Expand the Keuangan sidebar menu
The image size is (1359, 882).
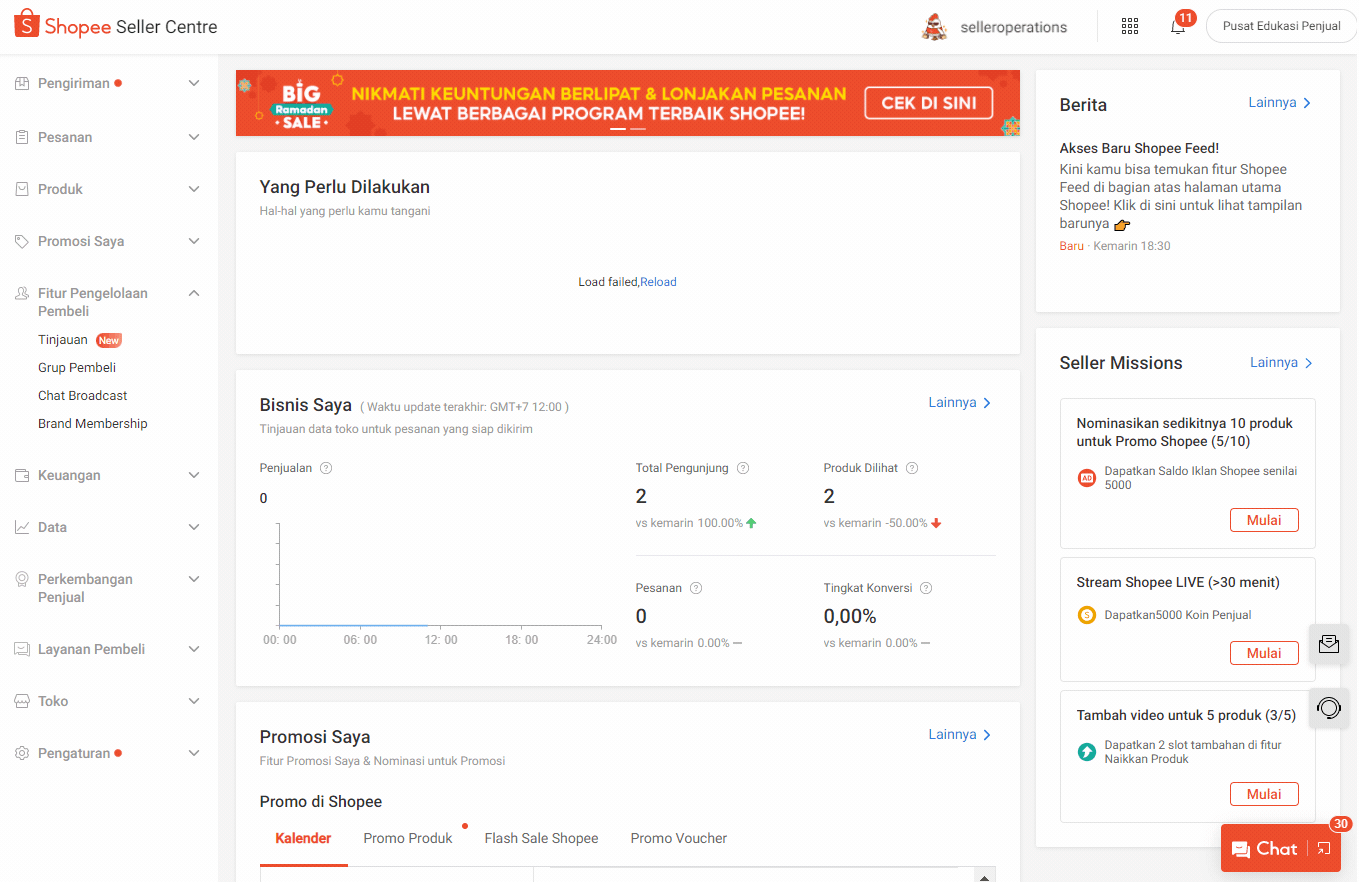click(193, 475)
